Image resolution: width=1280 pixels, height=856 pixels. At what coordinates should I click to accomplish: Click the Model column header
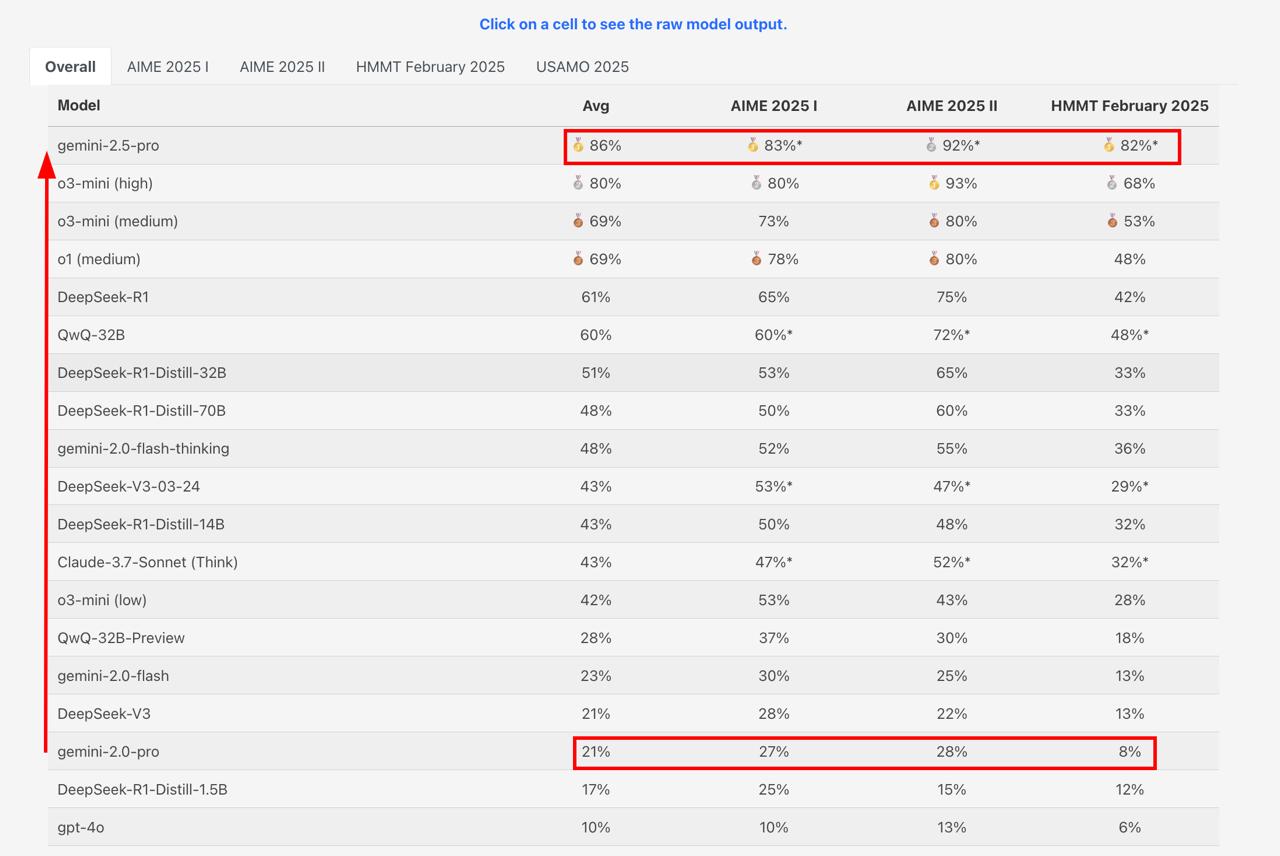point(79,105)
